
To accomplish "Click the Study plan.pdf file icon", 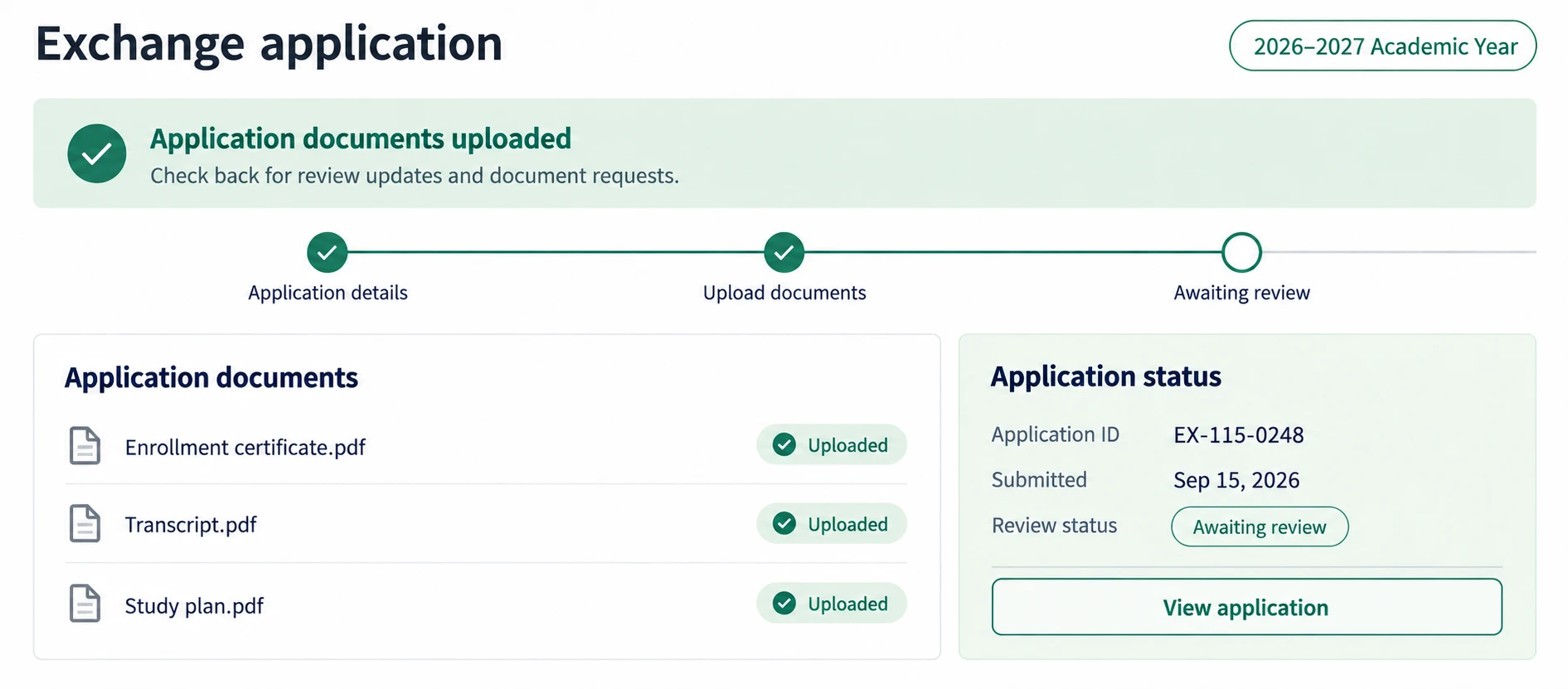I will coord(85,604).
